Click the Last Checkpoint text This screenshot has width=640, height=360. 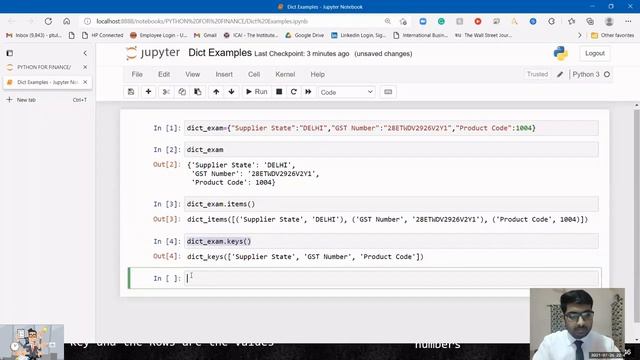(302, 54)
